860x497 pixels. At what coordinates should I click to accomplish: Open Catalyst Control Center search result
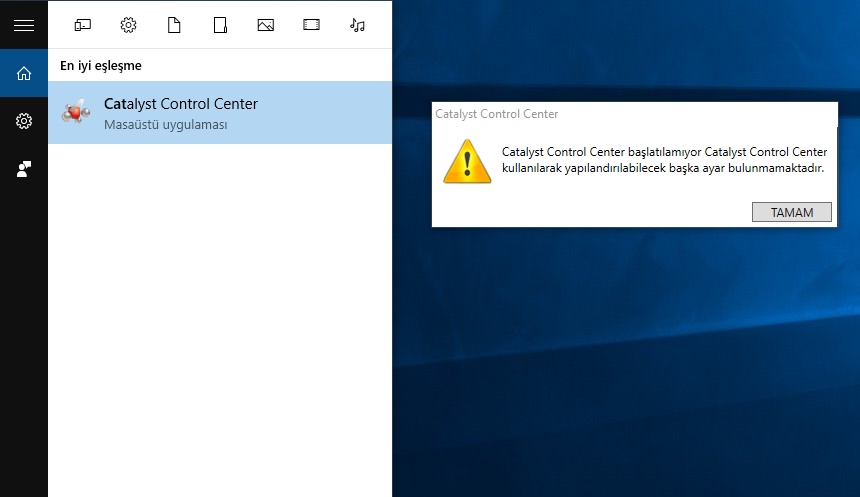[220, 112]
